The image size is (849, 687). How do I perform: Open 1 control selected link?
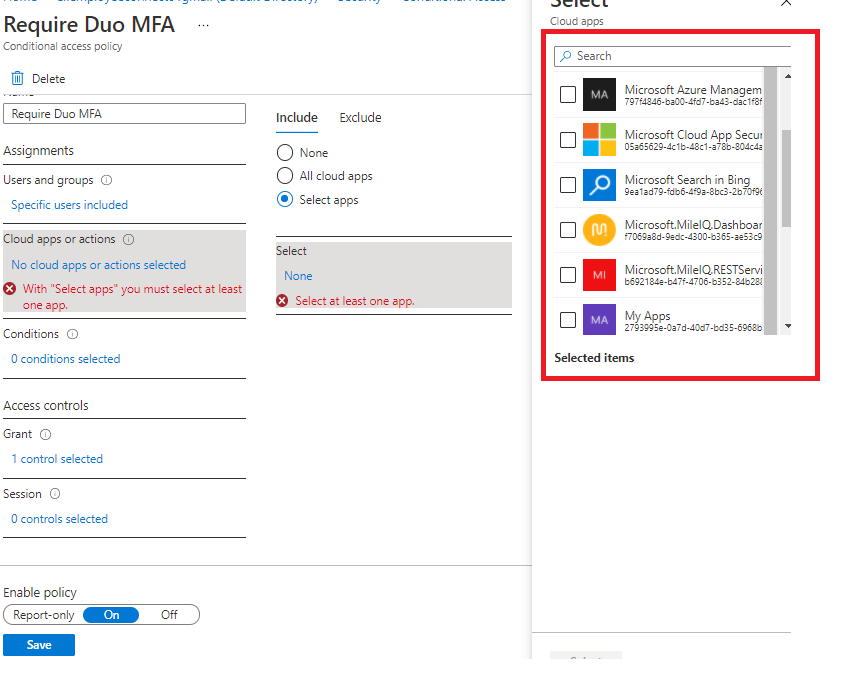coord(57,459)
